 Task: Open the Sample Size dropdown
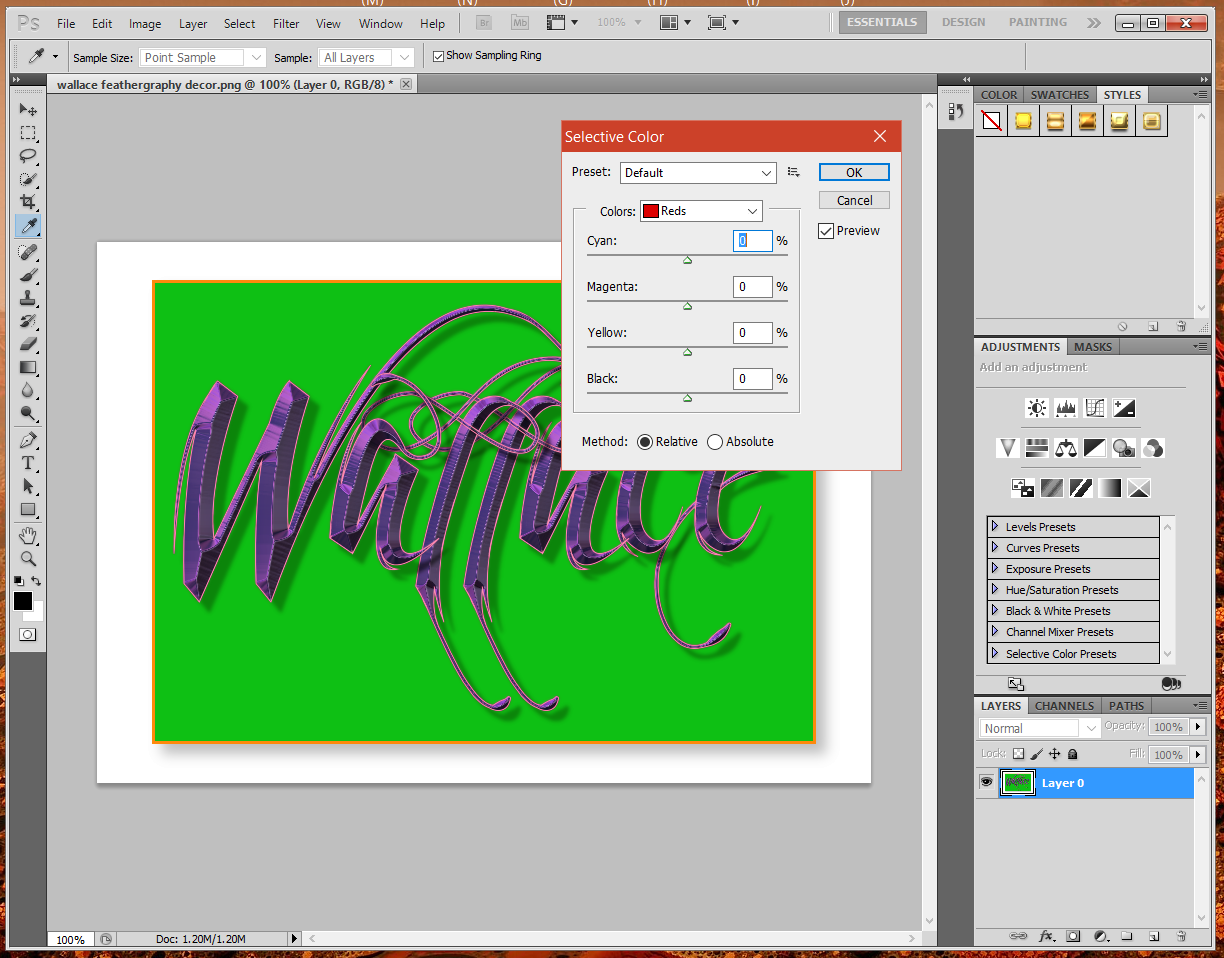[x=203, y=58]
